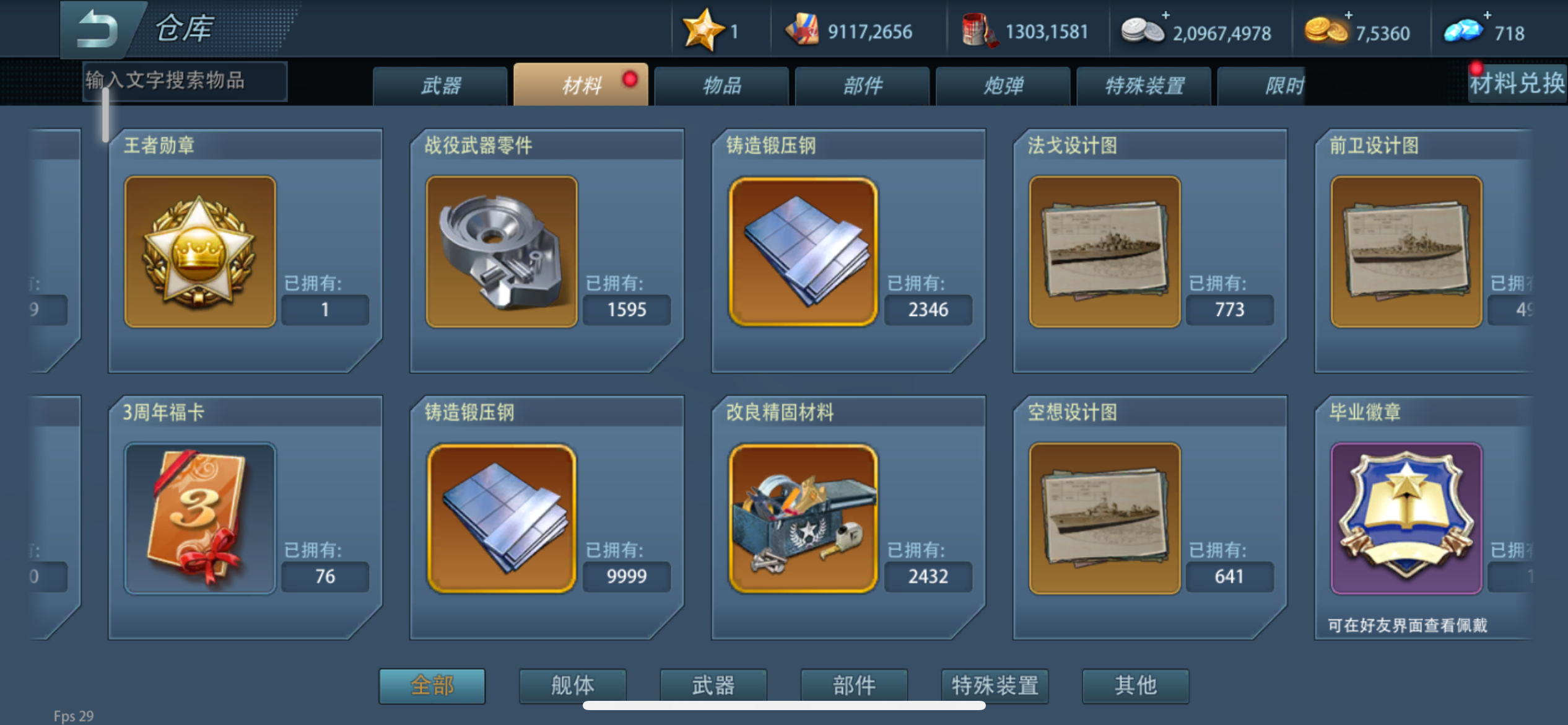Image resolution: width=1568 pixels, height=725 pixels.
Task: Click the item search text field
Action: point(185,81)
